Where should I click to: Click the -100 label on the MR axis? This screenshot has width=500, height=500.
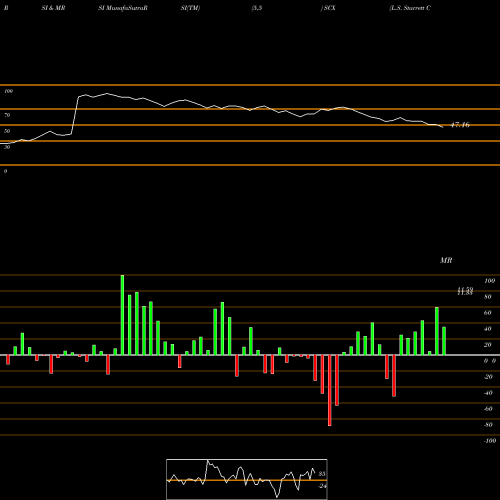[490, 441]
